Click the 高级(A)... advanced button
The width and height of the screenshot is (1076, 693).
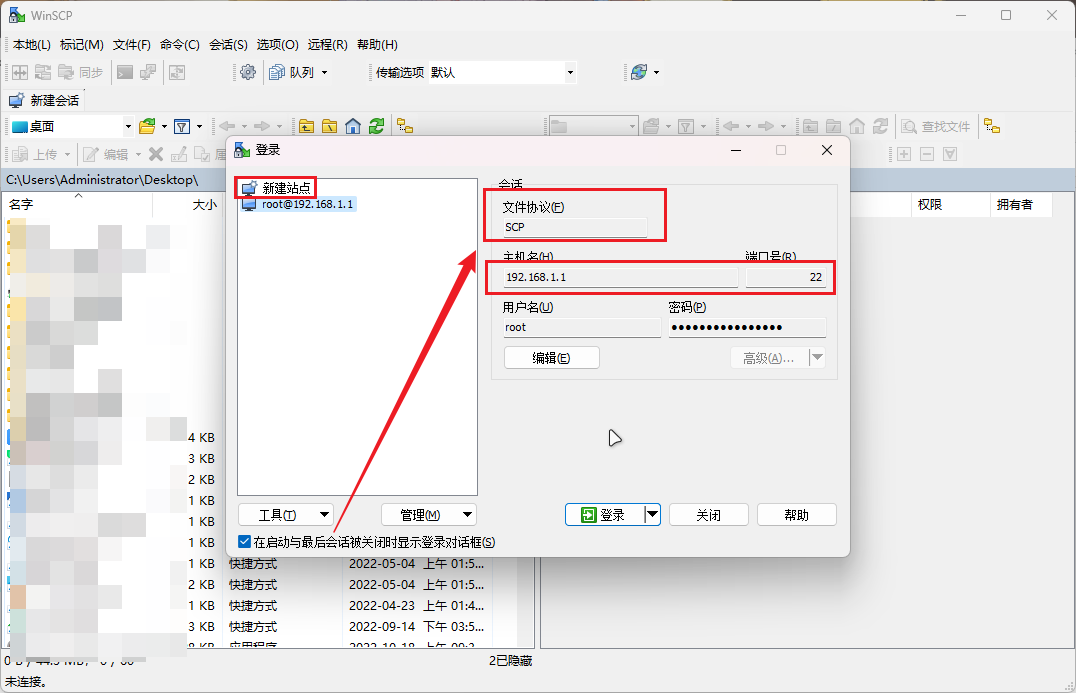click(769, 357)
